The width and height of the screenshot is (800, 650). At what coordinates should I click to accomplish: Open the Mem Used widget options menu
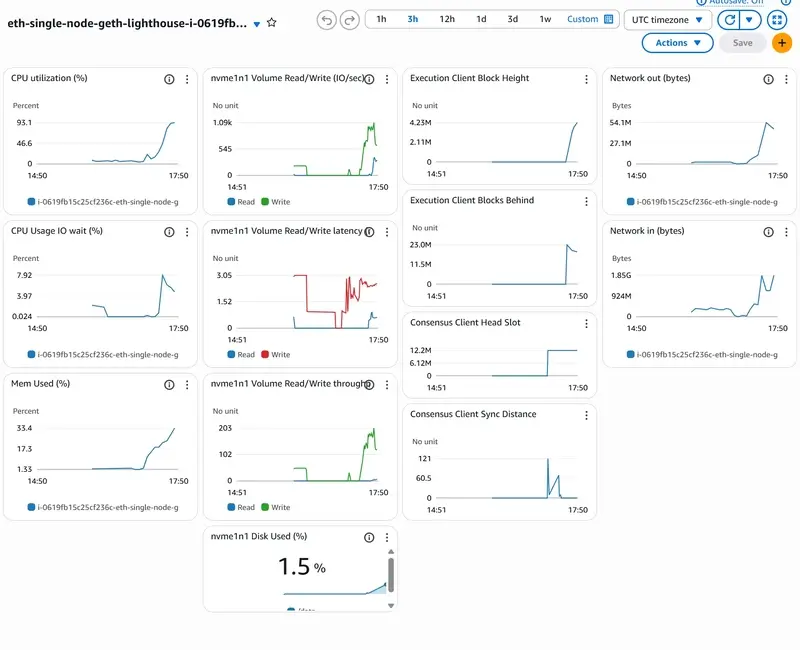(x=187, y=383)
